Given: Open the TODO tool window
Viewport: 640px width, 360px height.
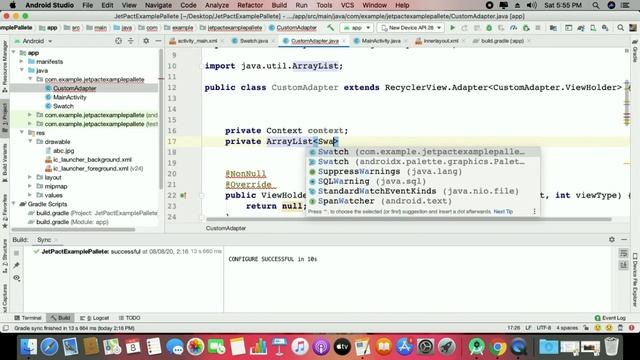Looking at the screenshot, I should coord(129,318).
